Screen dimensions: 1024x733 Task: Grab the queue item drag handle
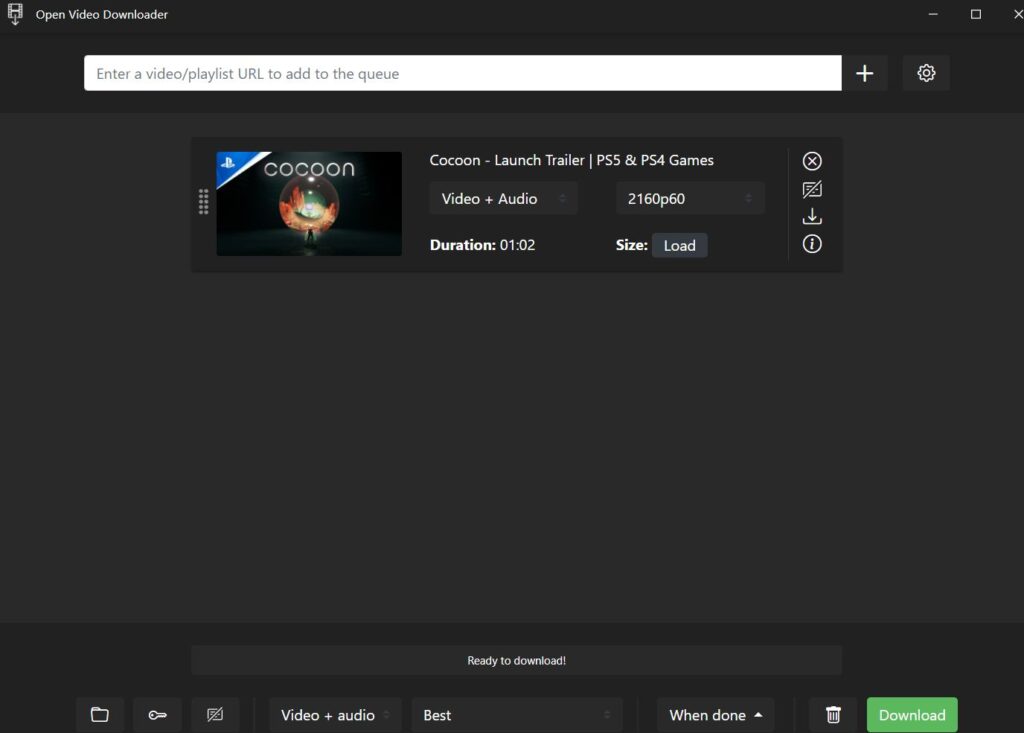[203, 202]
